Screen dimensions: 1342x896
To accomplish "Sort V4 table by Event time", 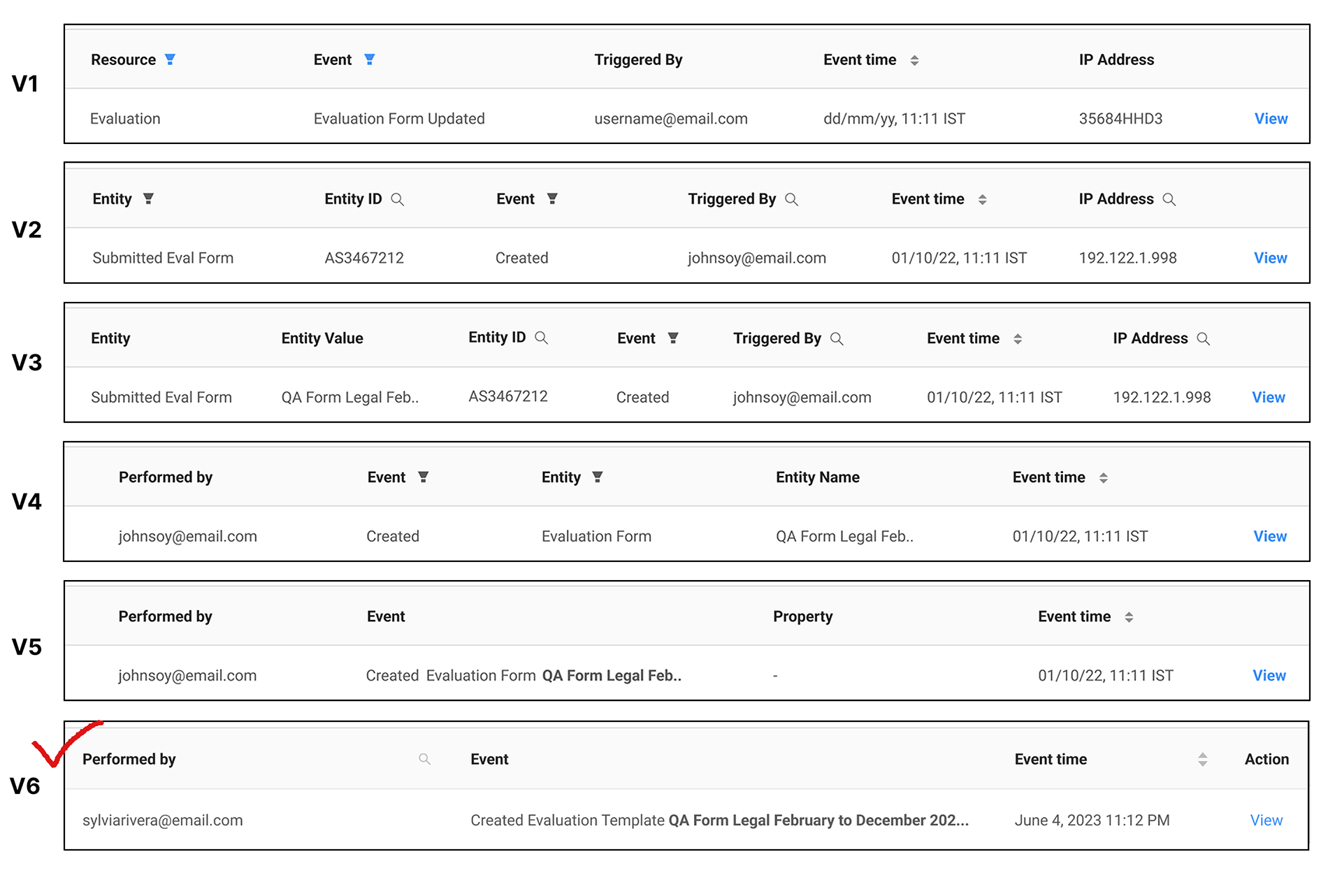I will click(1104, 478).
